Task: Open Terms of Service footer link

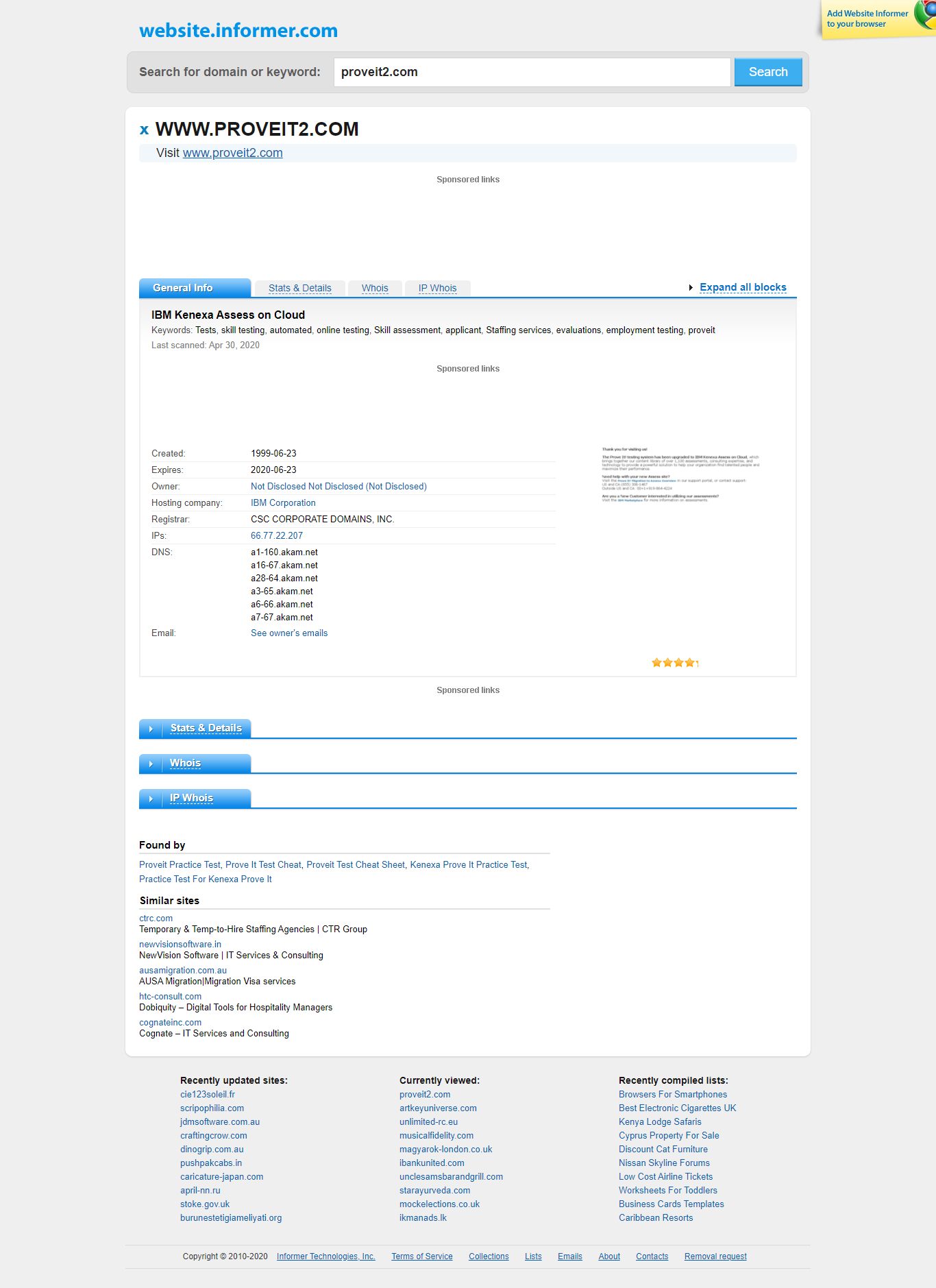Action: 422,1256
